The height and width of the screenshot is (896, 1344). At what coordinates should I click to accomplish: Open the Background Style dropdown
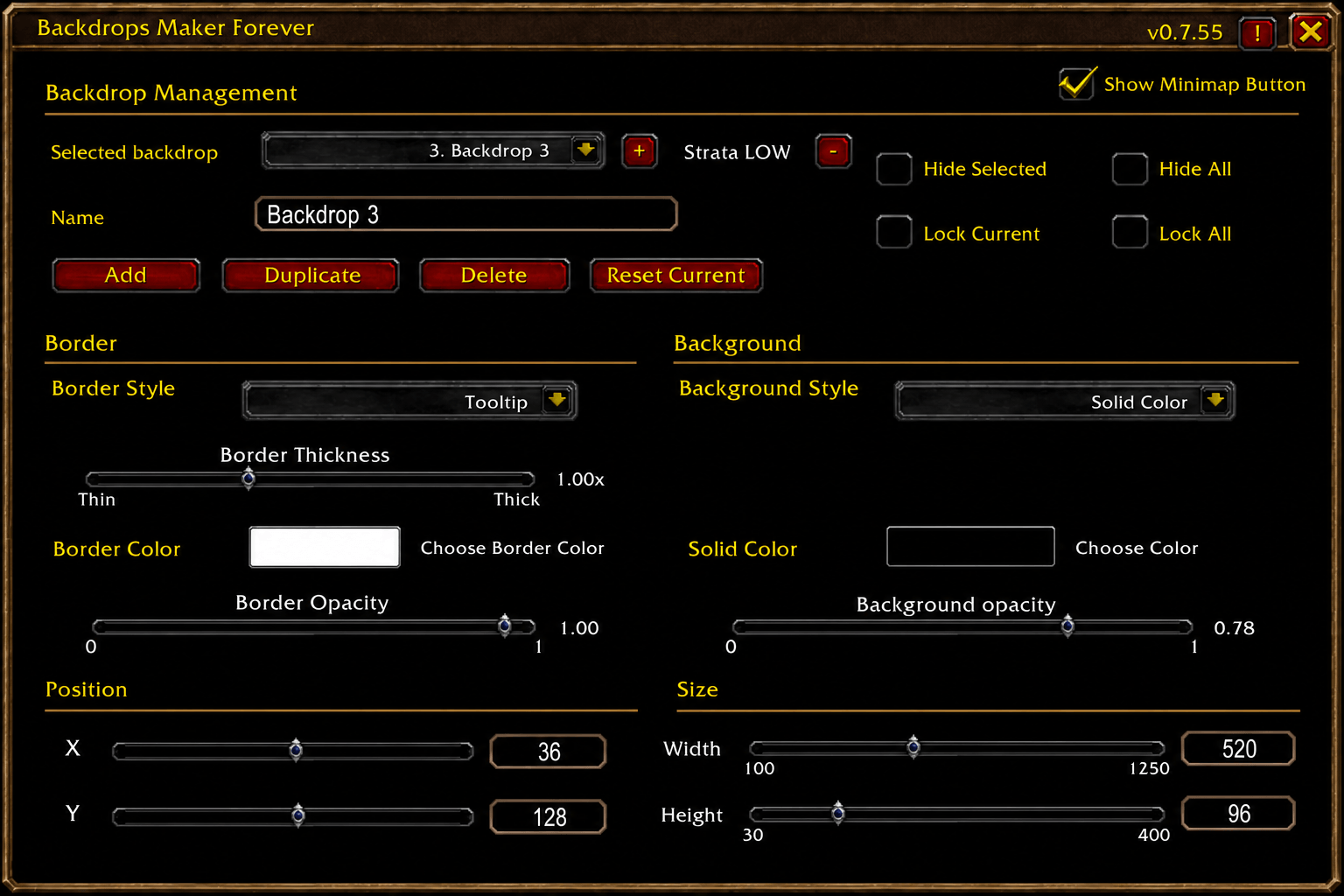[x=1065, y=401]
